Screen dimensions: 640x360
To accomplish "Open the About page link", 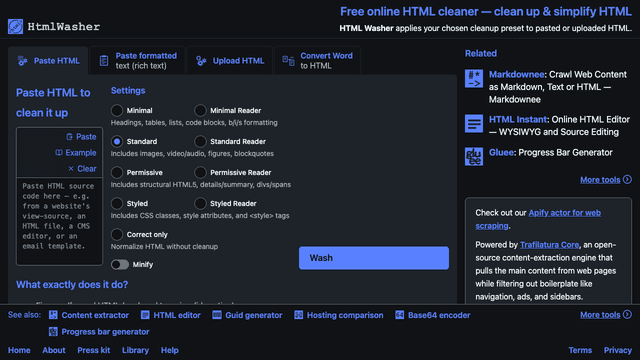I will tap(54, 350).
